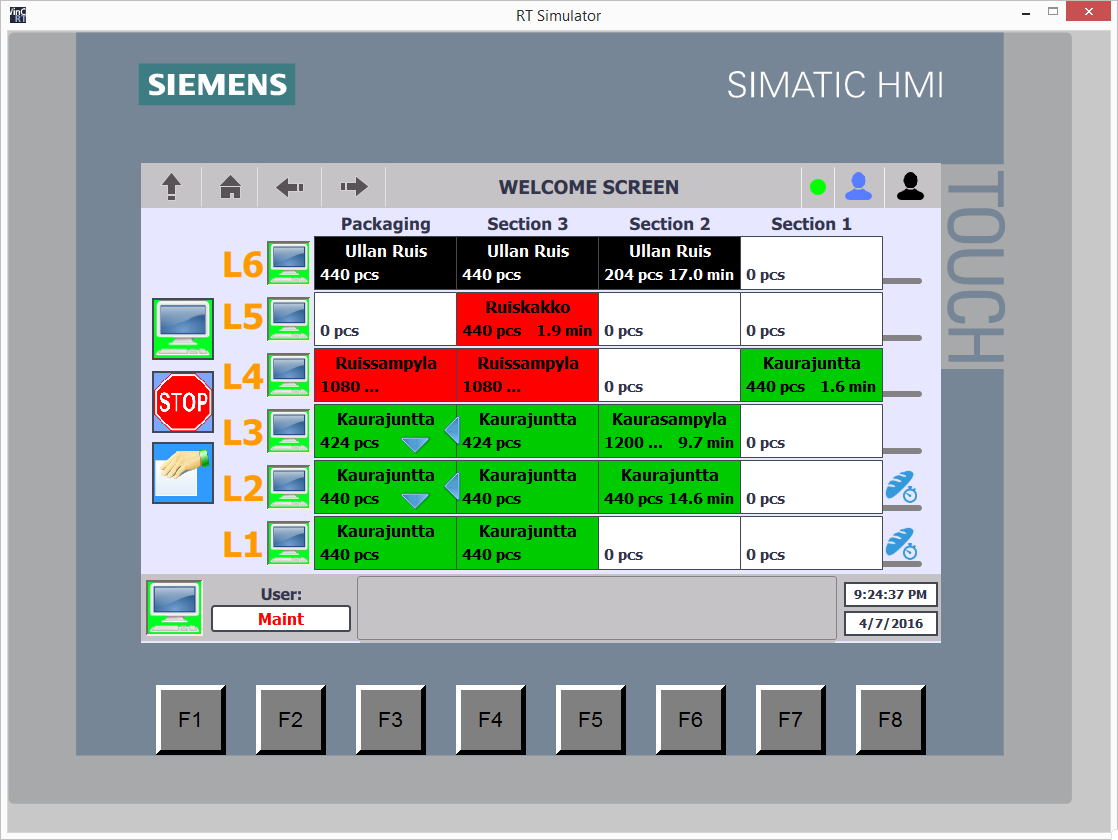Click the blue user login icon

click(x=859, y=186)
